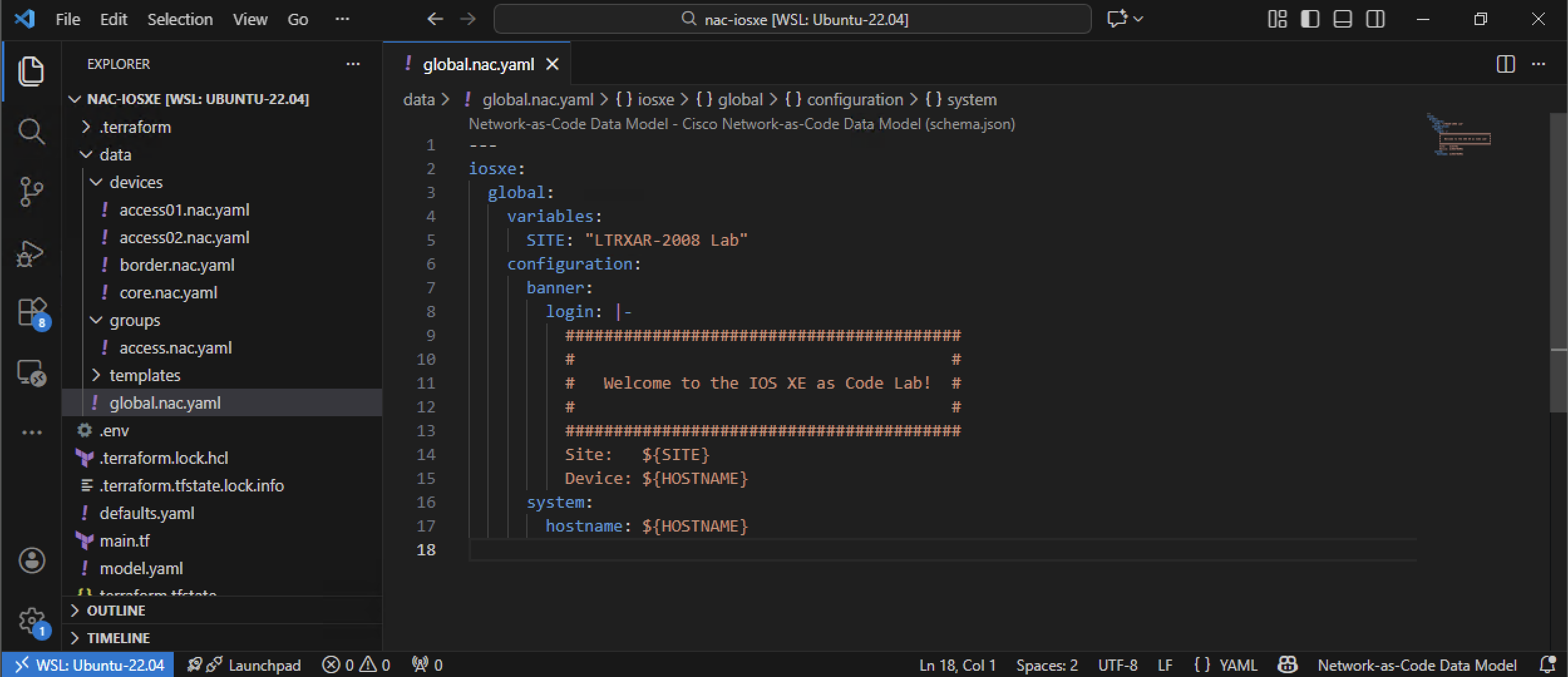Viewport: 1568px width, 677px height.
Task: Open the Copilot chat dropdown arrow
Action: (1138, 19)
